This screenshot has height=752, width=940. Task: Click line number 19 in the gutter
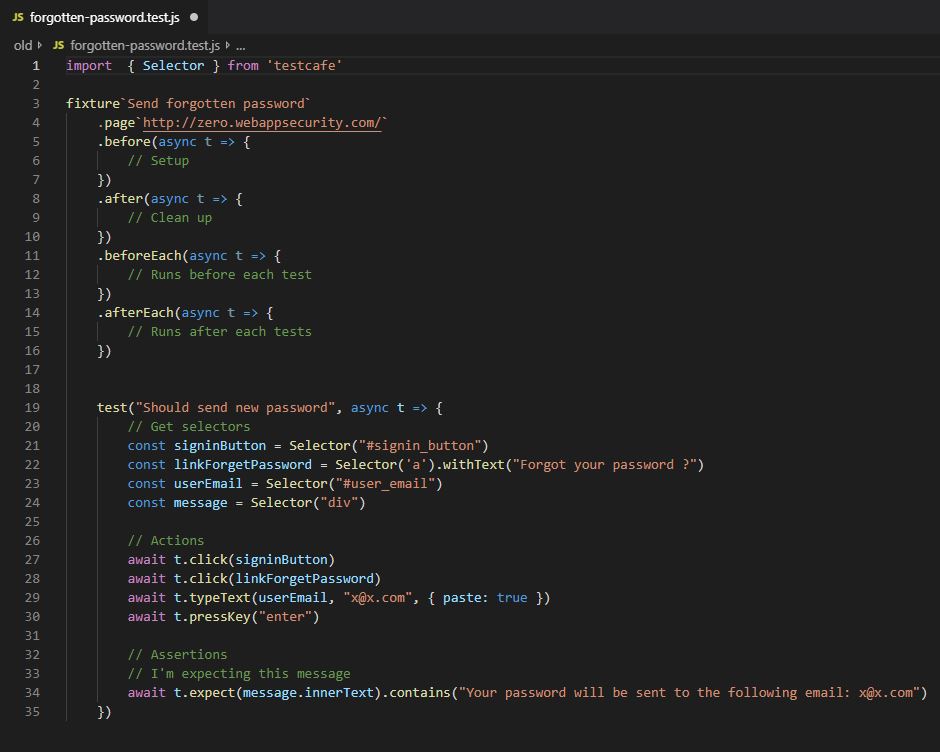click(x=32, y=408)
